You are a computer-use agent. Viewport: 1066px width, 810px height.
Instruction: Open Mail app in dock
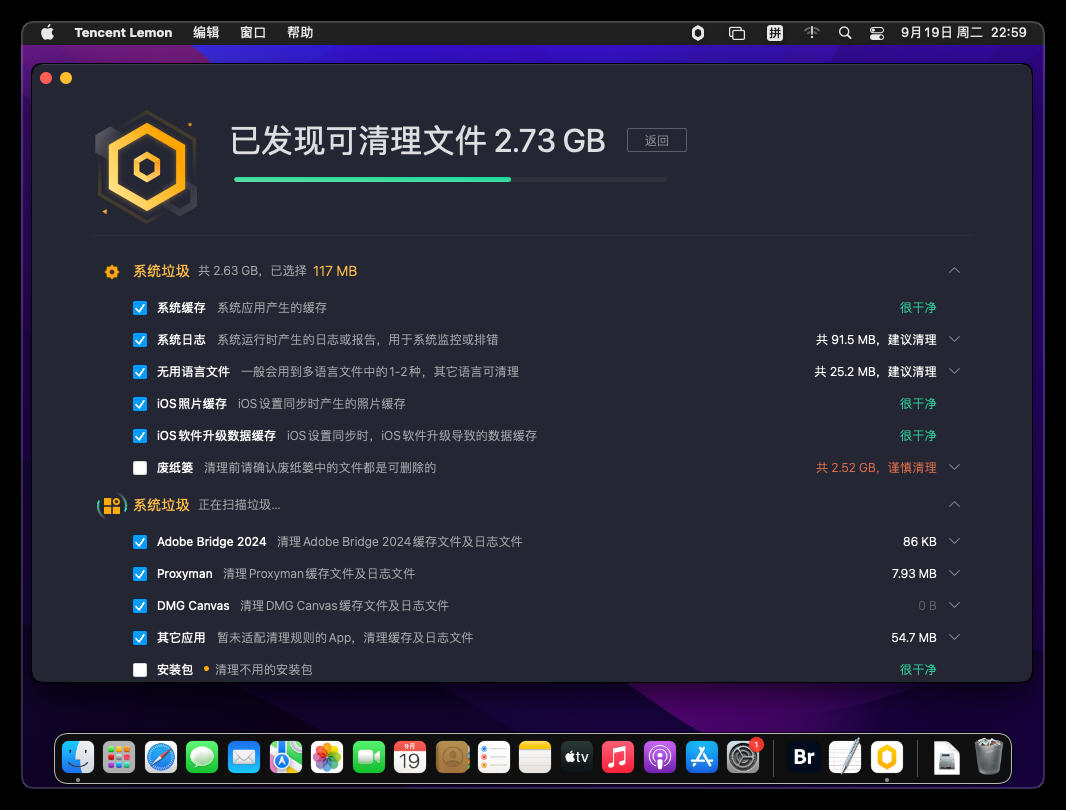(x=244, y=757)
